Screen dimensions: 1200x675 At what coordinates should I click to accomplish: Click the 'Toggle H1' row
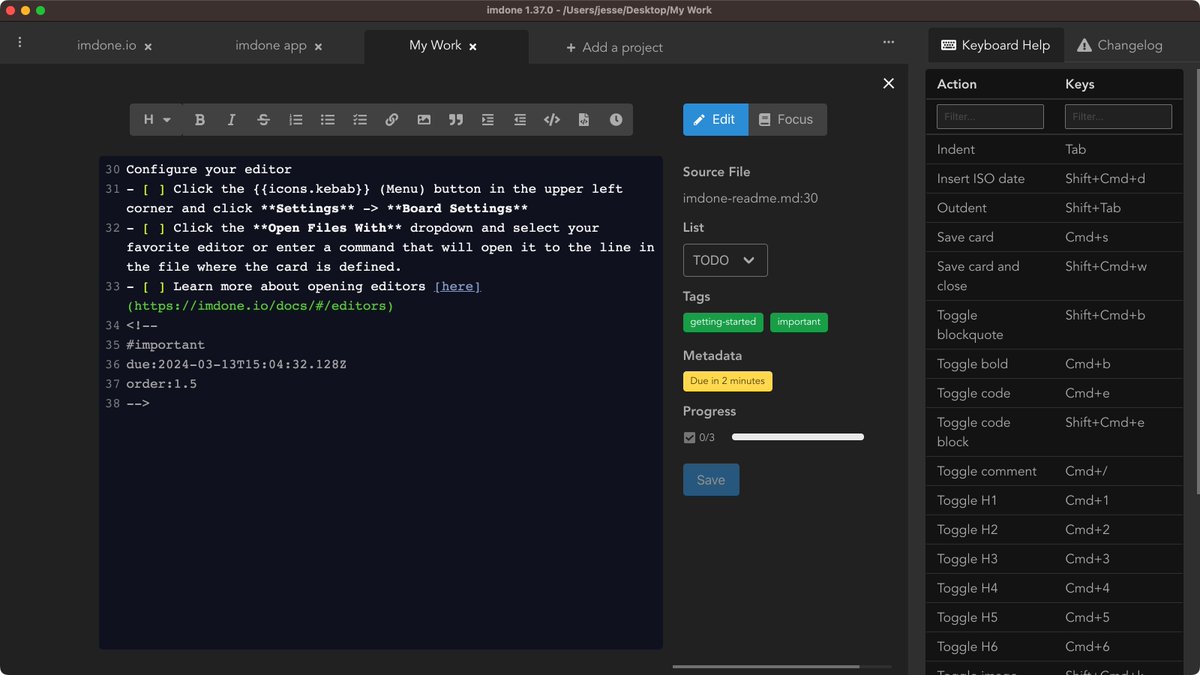coord(1054,500)
